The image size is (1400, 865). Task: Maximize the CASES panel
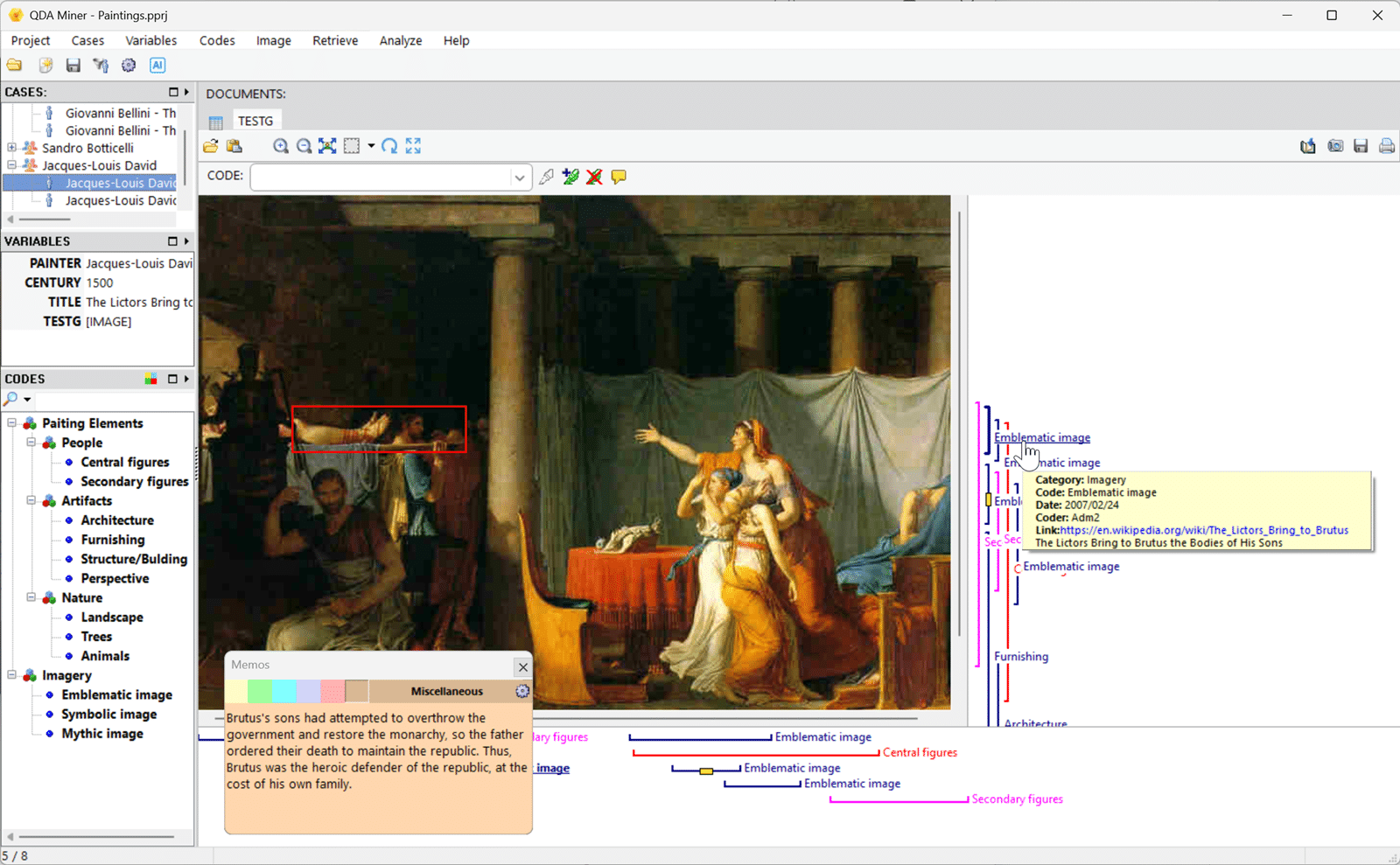pos(173,92)
